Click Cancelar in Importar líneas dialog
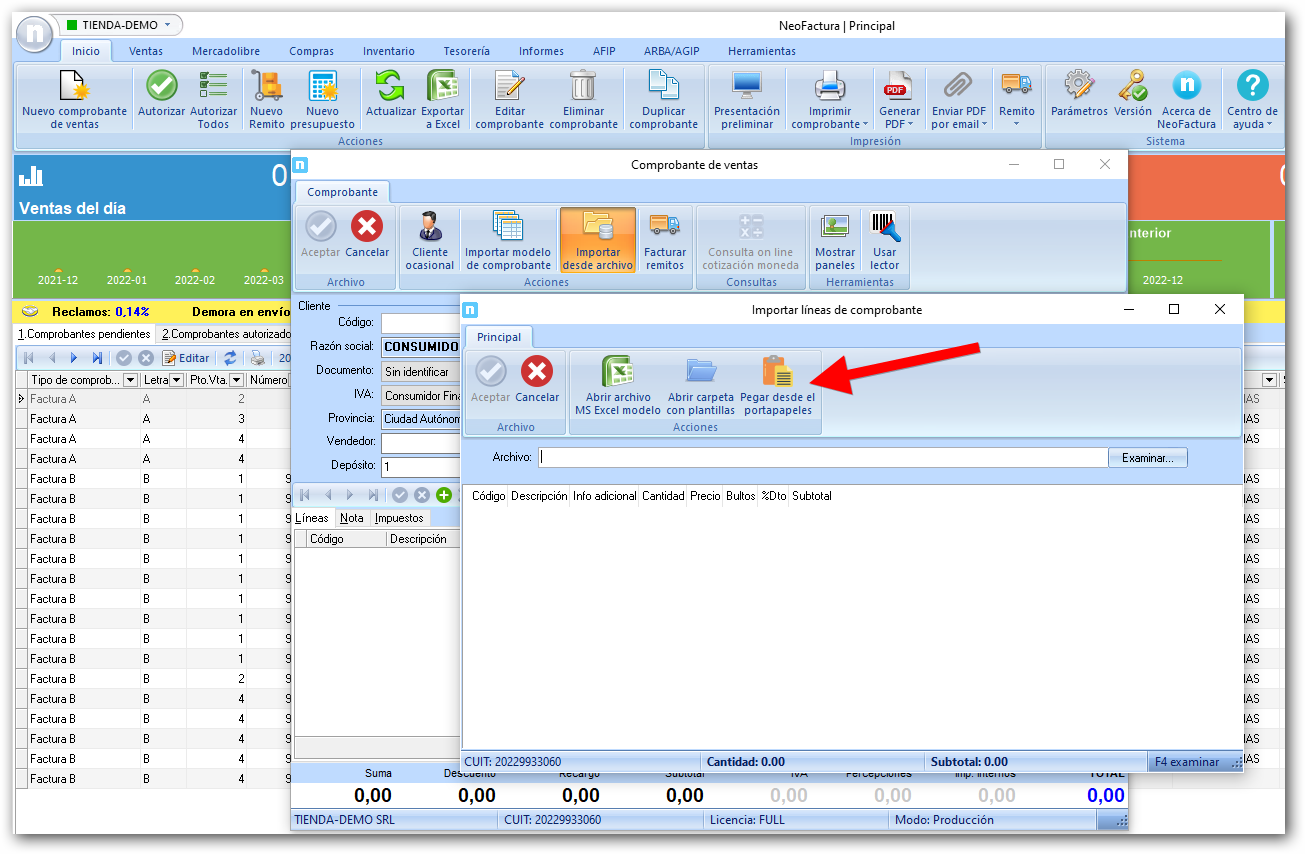Image resolution: width=1305 pixels, height=854 pixels. coord(537,373)
